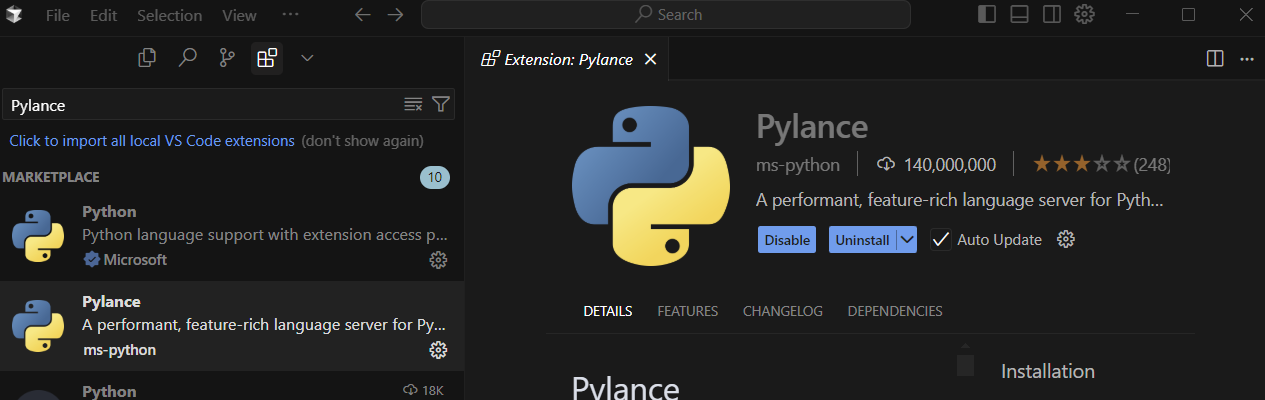Show more menu items ellipsis
Viewport: 1265px width, 400px height.
tap(290, 15)
